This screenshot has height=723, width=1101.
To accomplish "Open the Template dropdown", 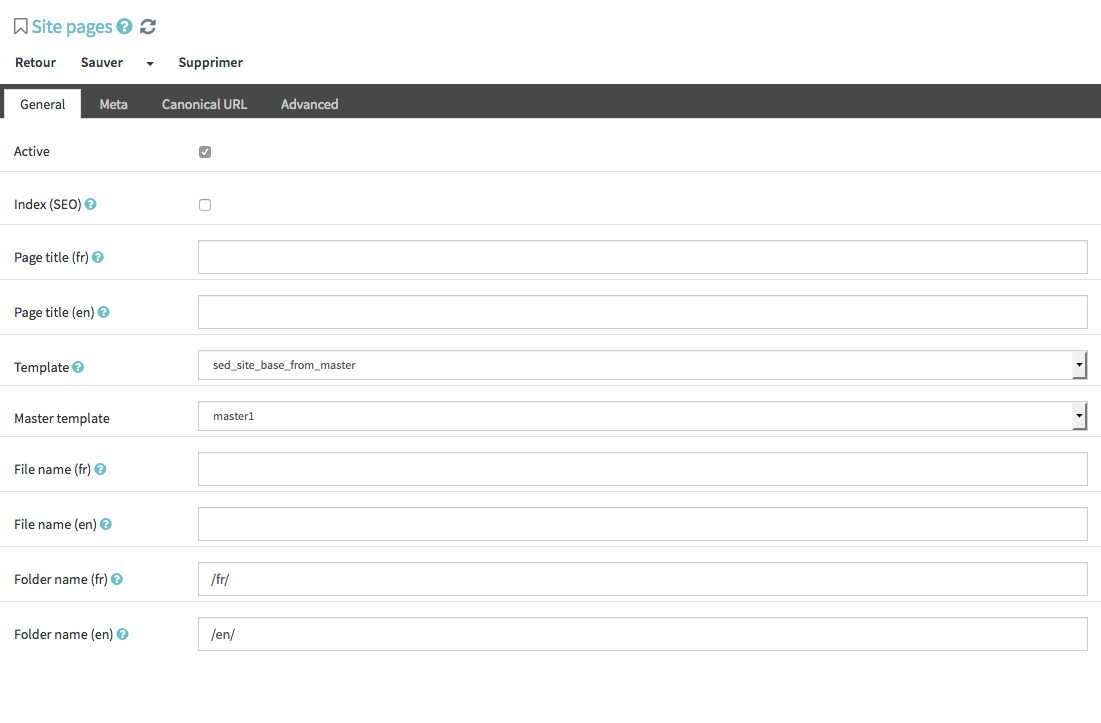I will coord(642,365).
